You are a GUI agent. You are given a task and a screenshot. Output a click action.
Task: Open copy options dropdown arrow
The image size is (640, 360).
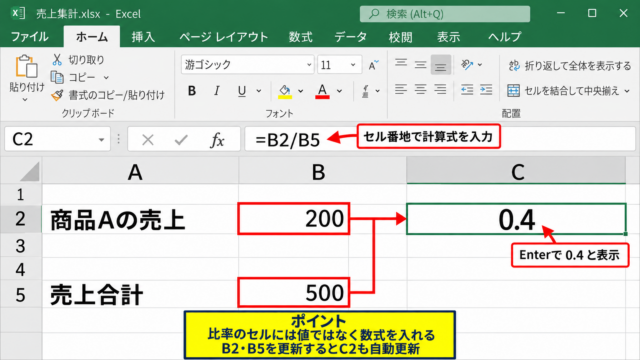pos(106,77)
